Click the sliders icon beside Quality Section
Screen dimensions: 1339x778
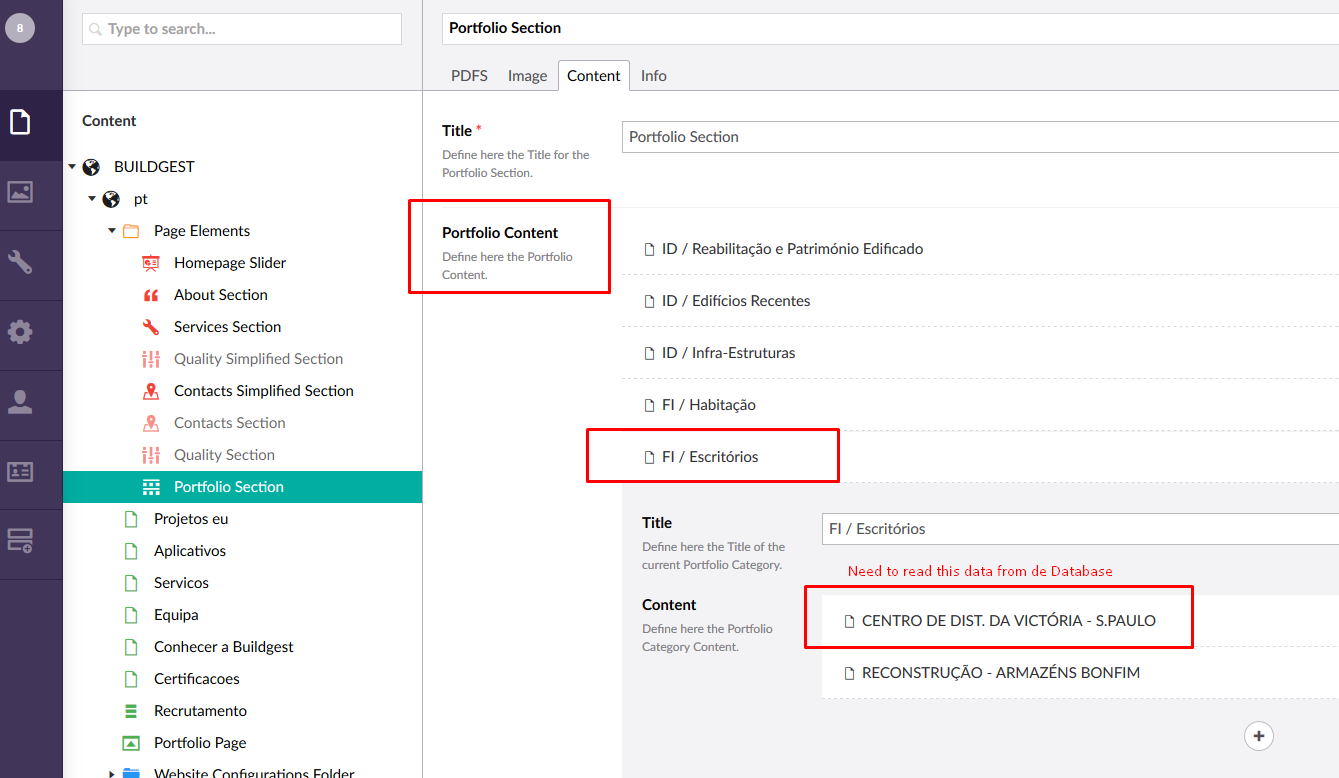tap(151, 455)
